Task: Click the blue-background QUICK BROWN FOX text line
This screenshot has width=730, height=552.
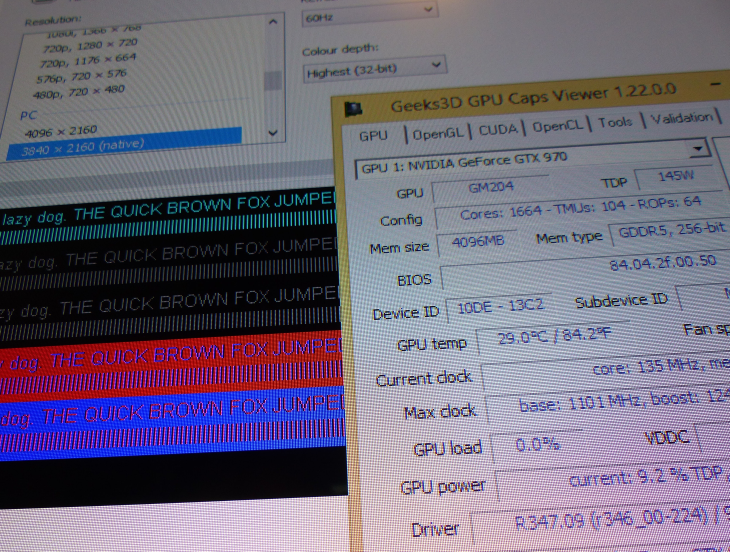Action: (x=172, y=412)
